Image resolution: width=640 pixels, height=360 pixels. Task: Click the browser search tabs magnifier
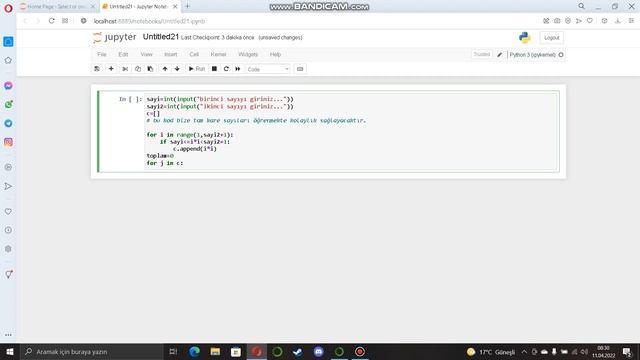pos(582,6)
